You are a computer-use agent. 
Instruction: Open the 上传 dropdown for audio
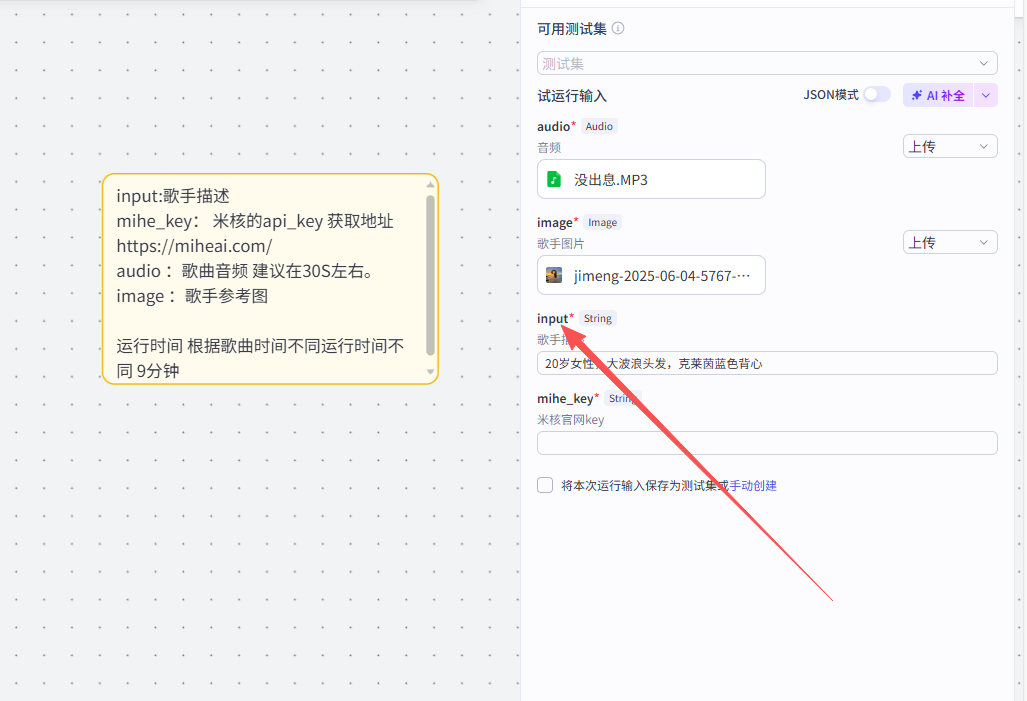(950, 147)
